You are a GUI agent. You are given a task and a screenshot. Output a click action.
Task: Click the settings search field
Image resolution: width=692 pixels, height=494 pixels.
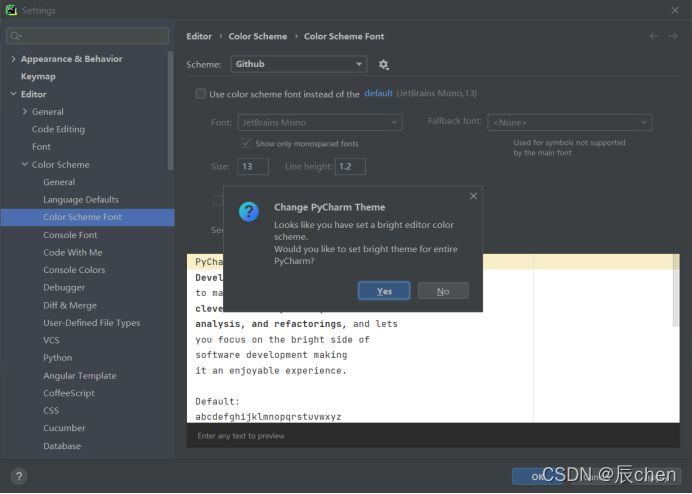(87, 36)
